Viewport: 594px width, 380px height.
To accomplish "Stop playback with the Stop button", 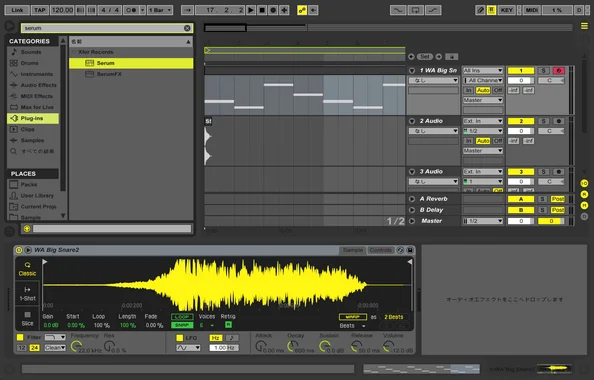I will pos(262,10).
